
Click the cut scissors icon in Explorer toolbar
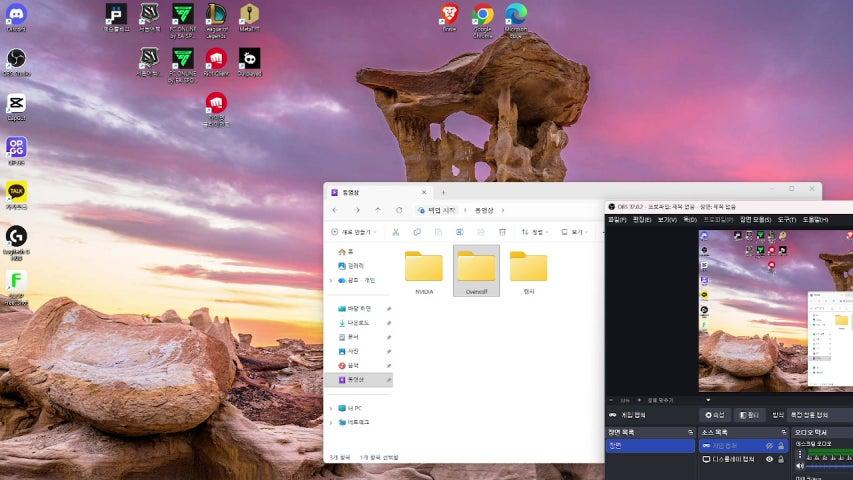tap(396, 232)
